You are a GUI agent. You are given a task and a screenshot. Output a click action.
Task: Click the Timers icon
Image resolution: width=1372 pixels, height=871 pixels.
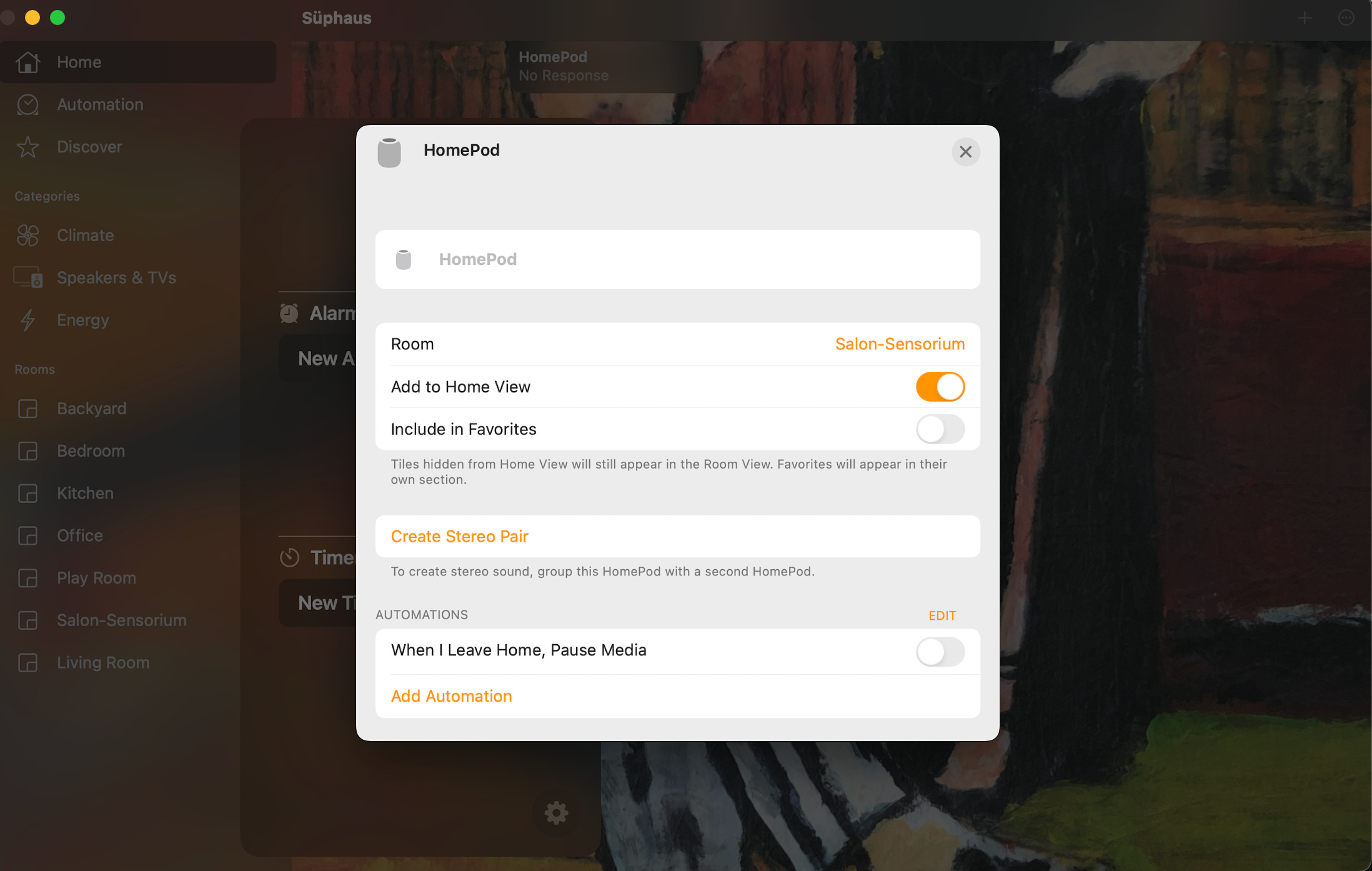(290, 557)
